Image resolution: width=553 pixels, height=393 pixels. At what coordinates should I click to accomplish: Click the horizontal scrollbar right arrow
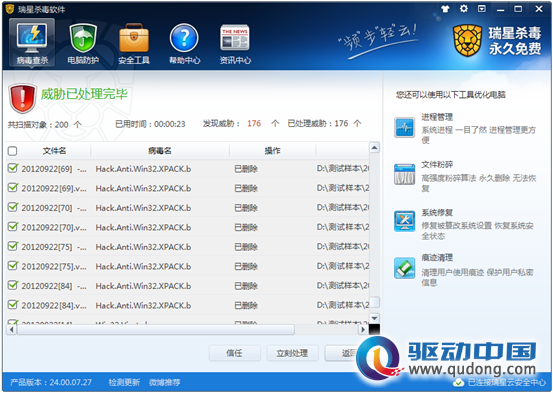click(x=363, y=329)
